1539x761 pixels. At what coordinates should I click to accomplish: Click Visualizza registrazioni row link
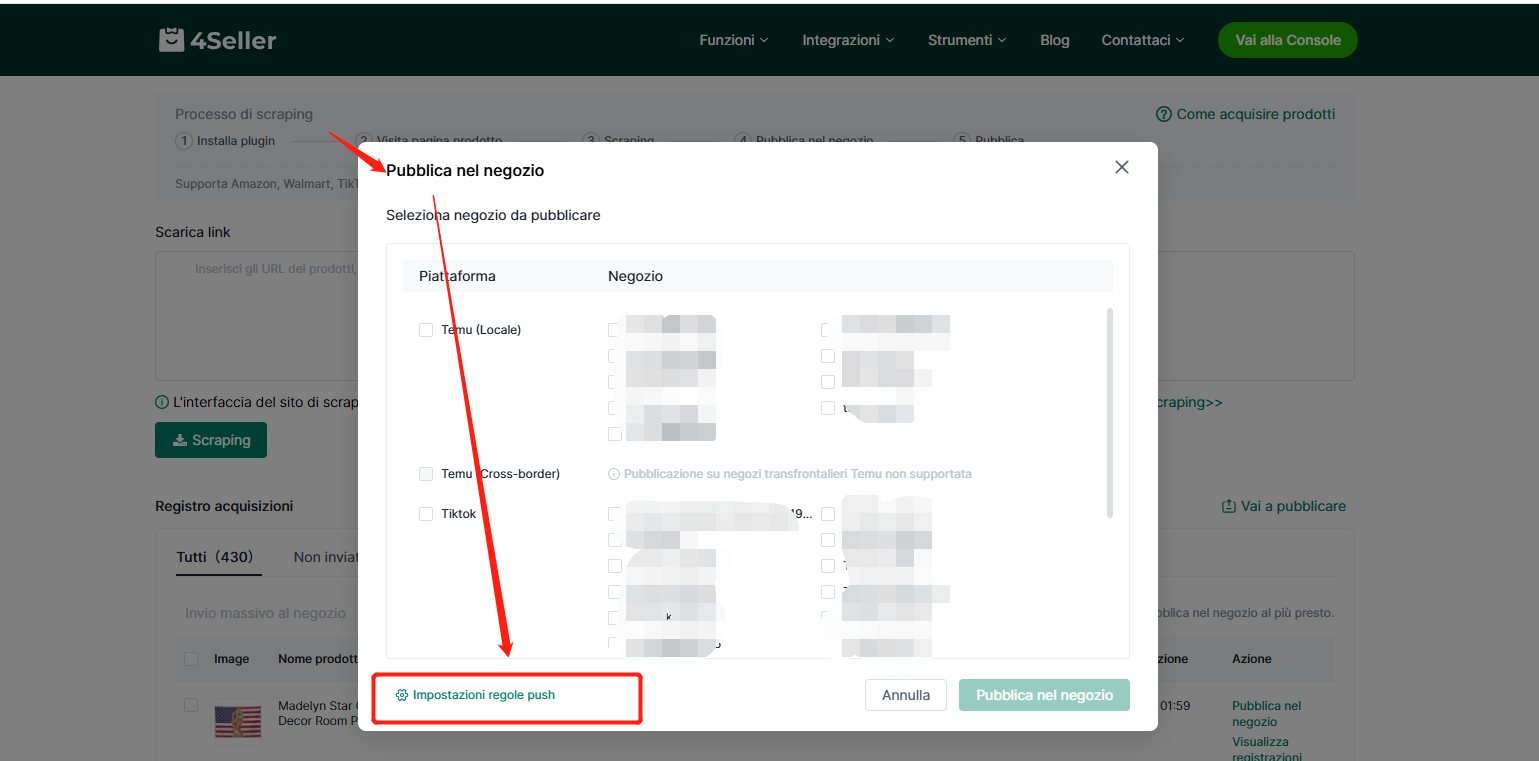tap(1267, 749)
